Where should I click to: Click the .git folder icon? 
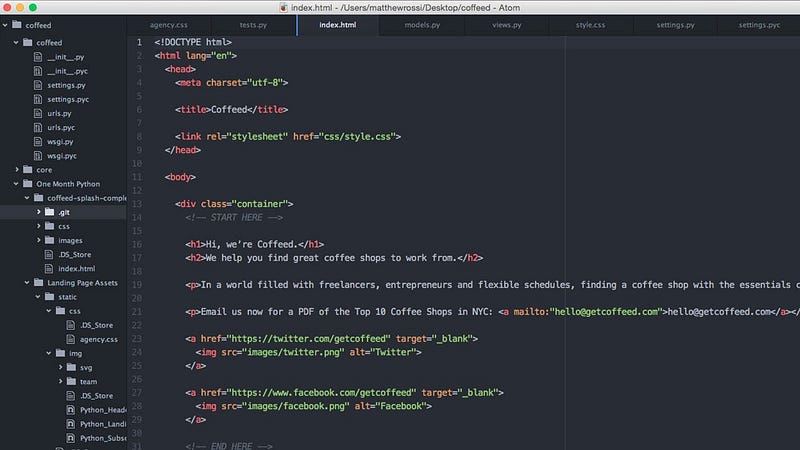(x=49, y=212)
